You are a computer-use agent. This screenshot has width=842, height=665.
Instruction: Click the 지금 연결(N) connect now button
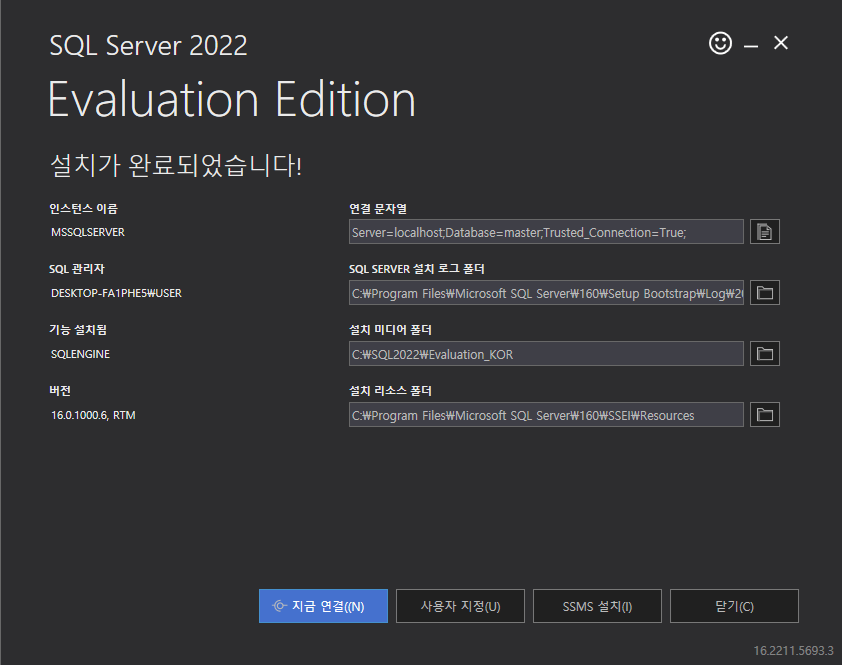[x=323, y=606]
